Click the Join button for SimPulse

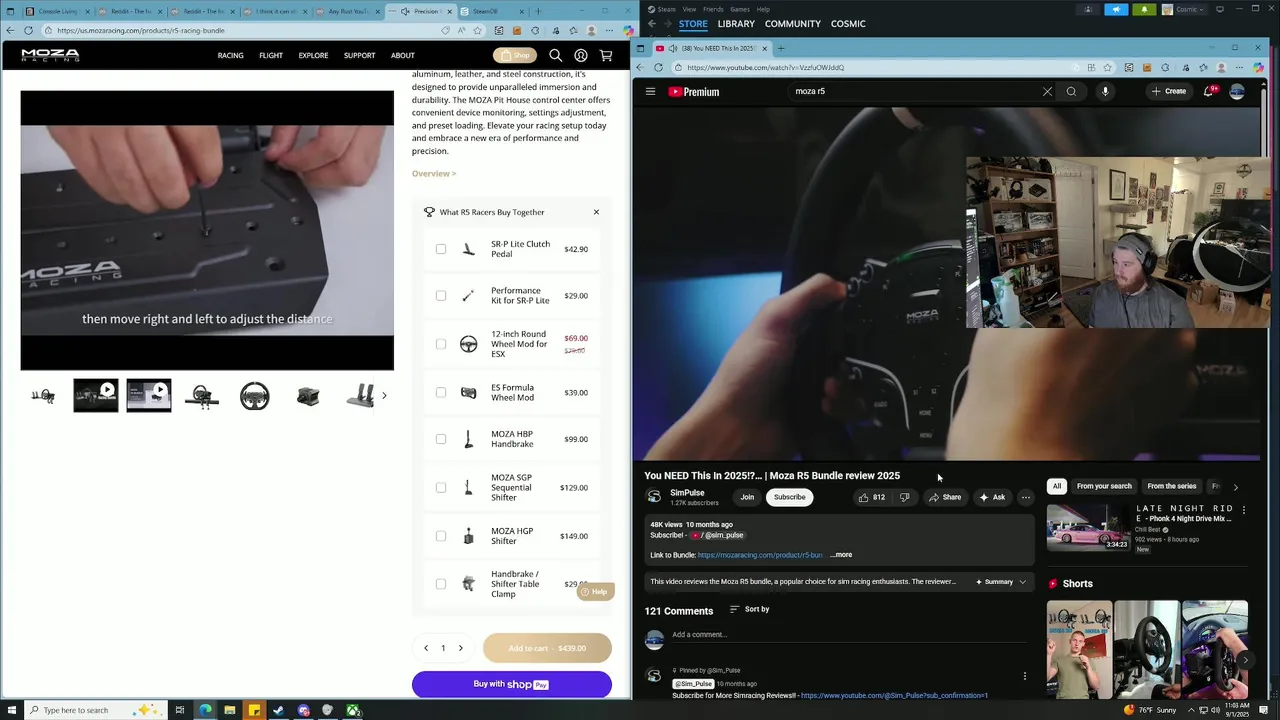[747, 497]
